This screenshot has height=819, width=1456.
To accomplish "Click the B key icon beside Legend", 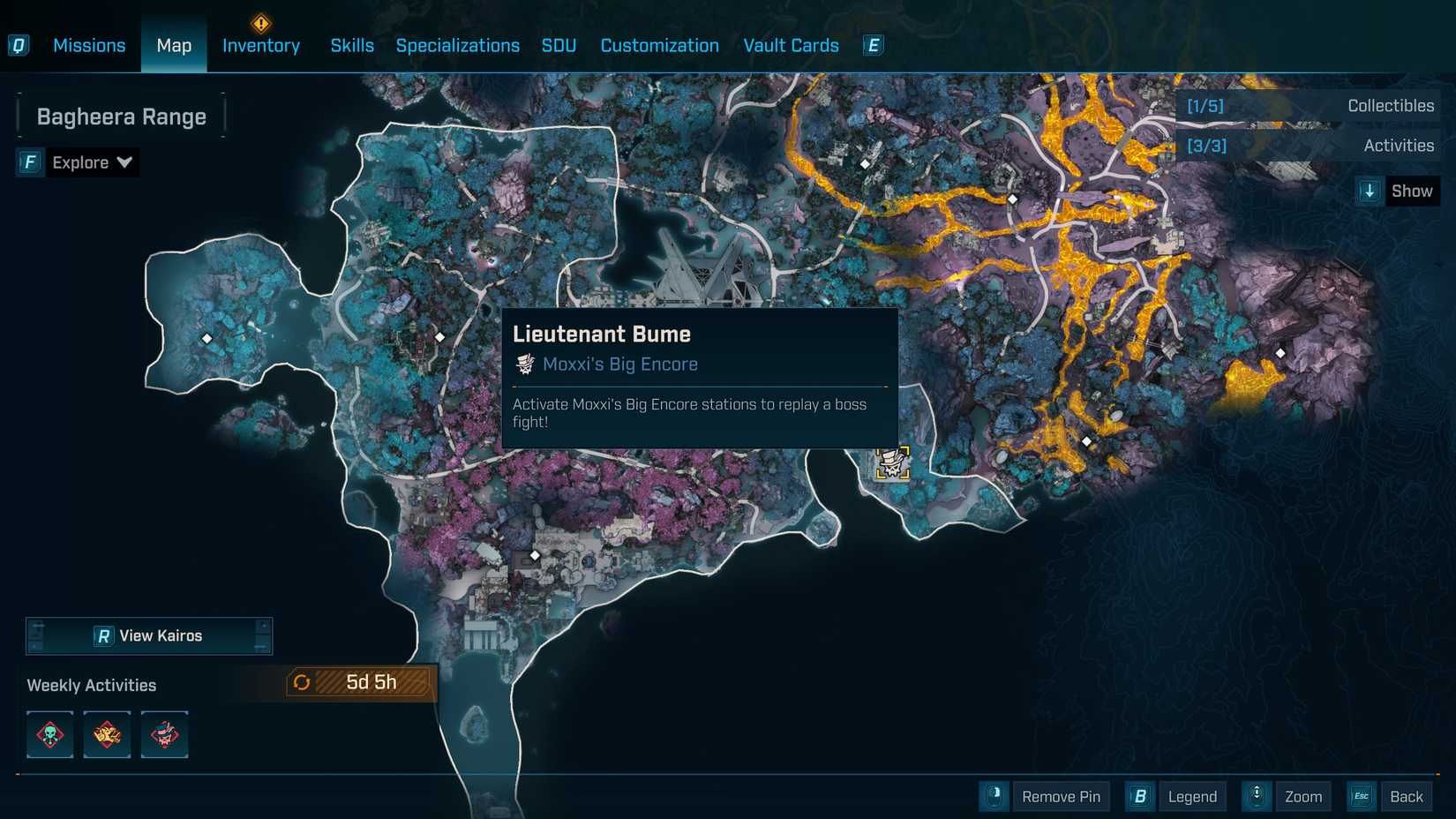I will [1140, 796].
